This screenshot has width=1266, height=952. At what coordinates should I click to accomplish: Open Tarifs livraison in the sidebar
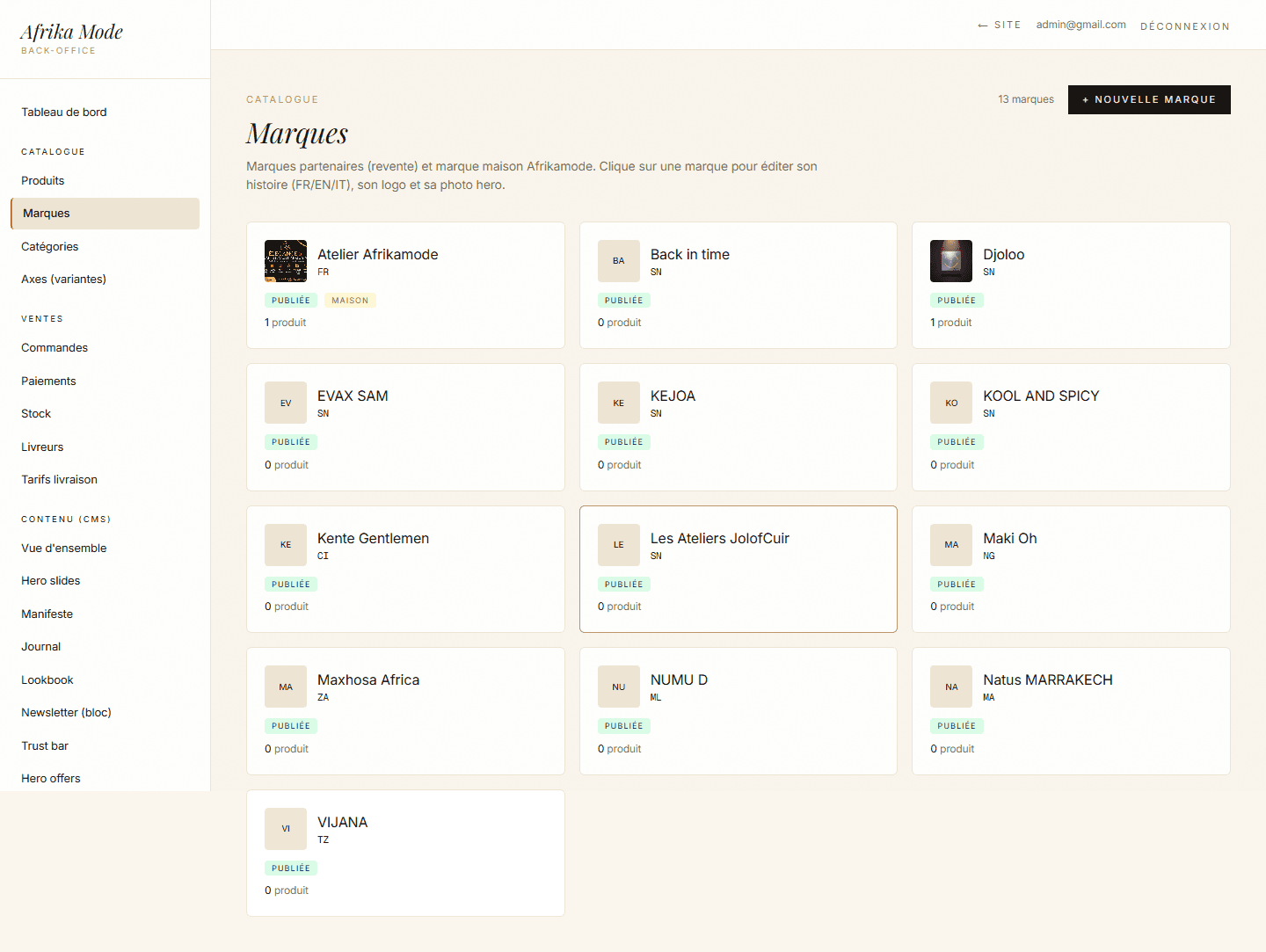(x=105, y=480)
